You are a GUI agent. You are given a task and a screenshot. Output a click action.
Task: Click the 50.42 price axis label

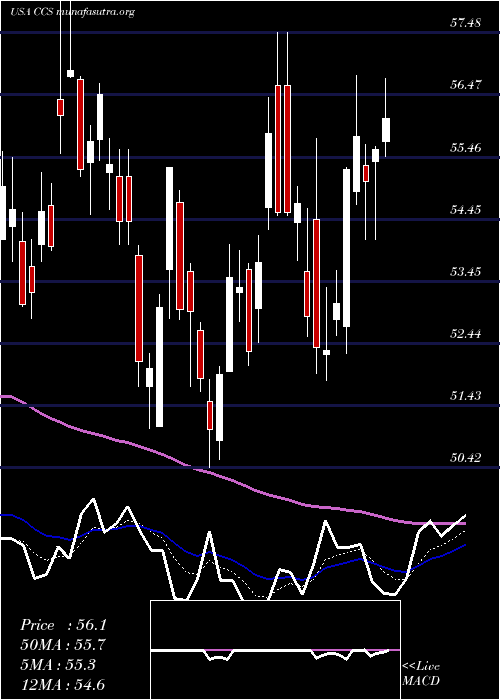click(465, 457)
